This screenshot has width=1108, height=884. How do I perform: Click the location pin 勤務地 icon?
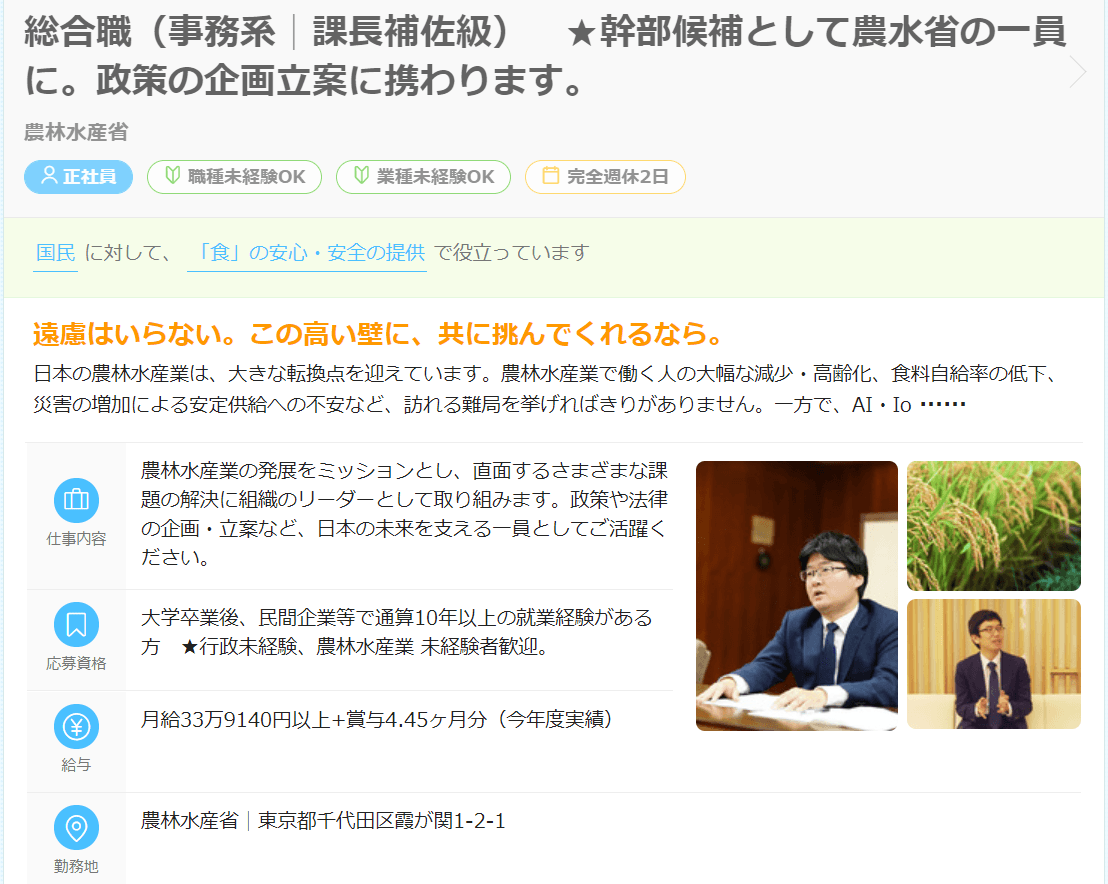click(x=76, y=827)
